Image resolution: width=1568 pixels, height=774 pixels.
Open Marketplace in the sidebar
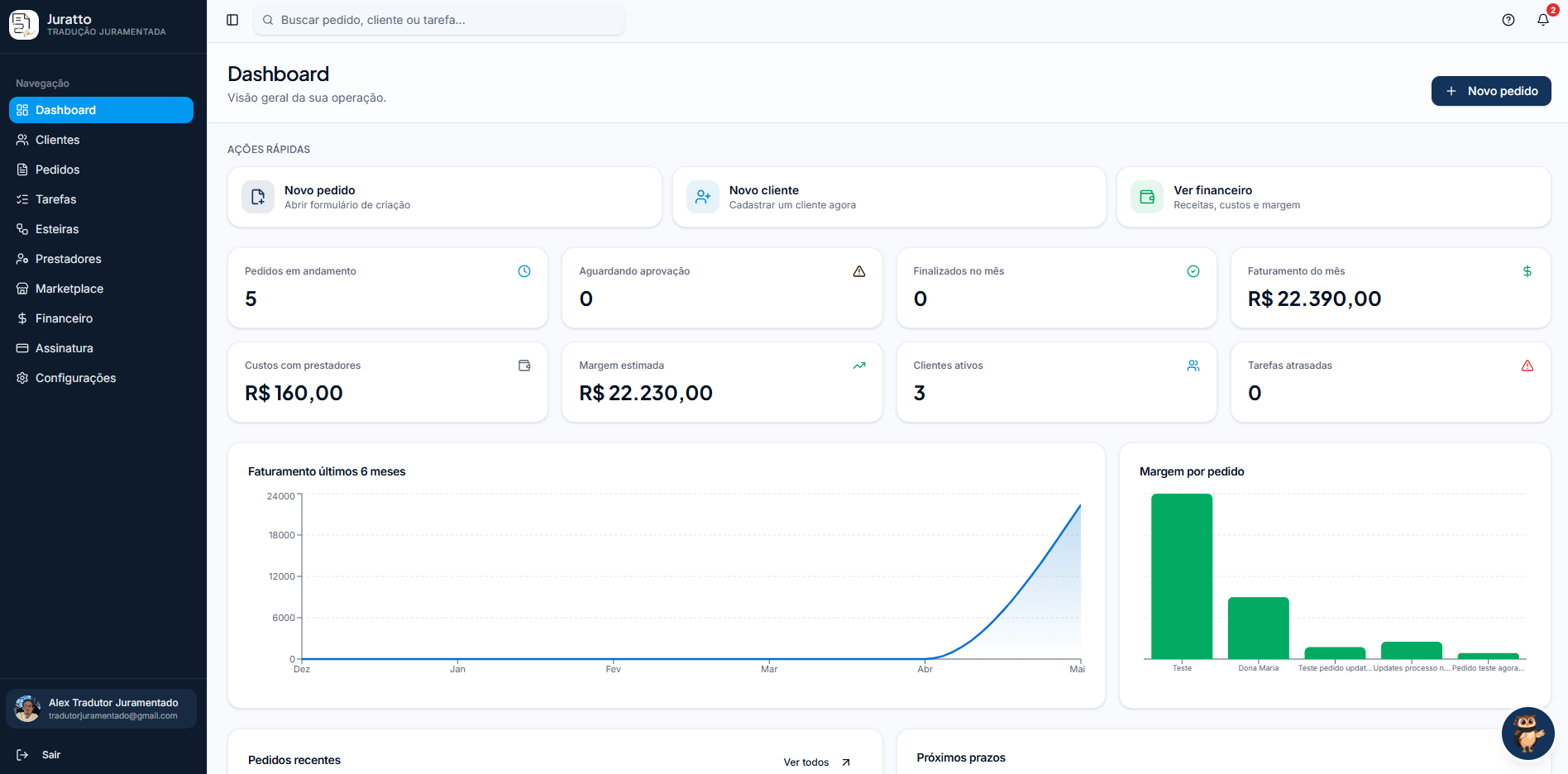101,289
